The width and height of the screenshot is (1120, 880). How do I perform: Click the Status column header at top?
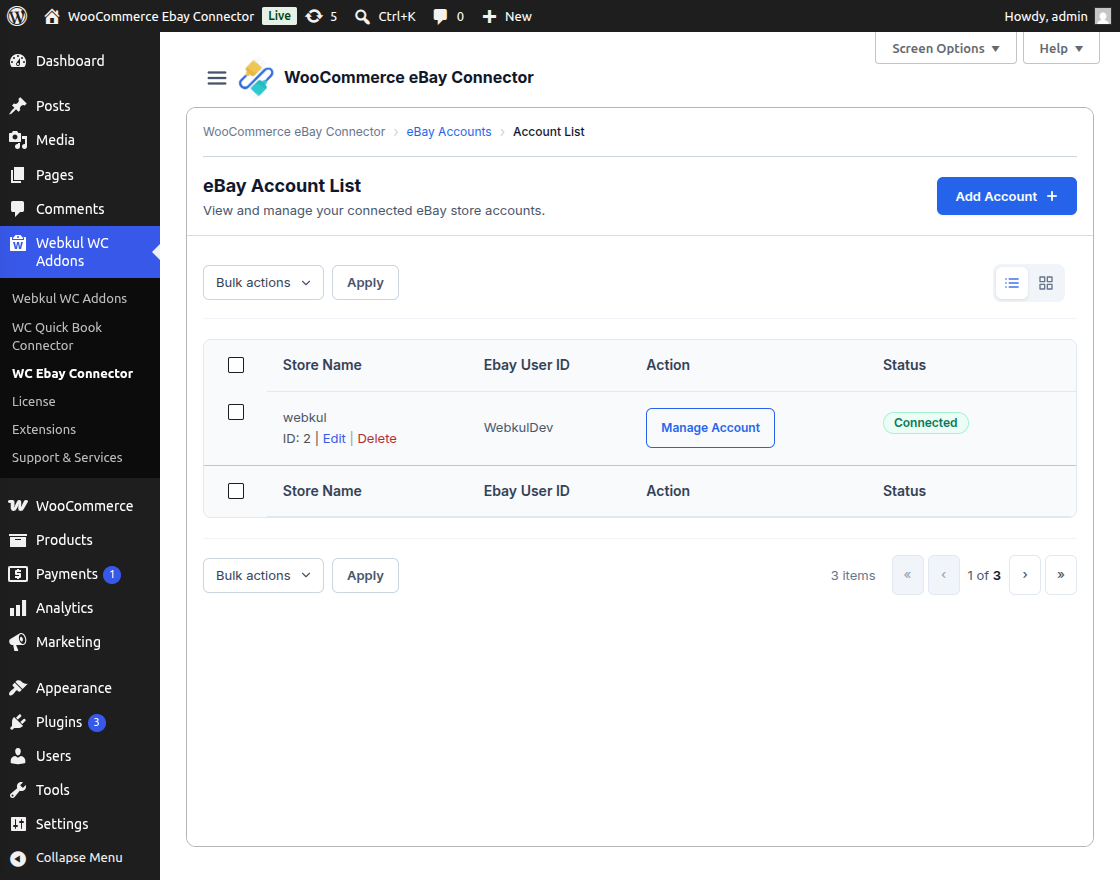click(904, 365)
